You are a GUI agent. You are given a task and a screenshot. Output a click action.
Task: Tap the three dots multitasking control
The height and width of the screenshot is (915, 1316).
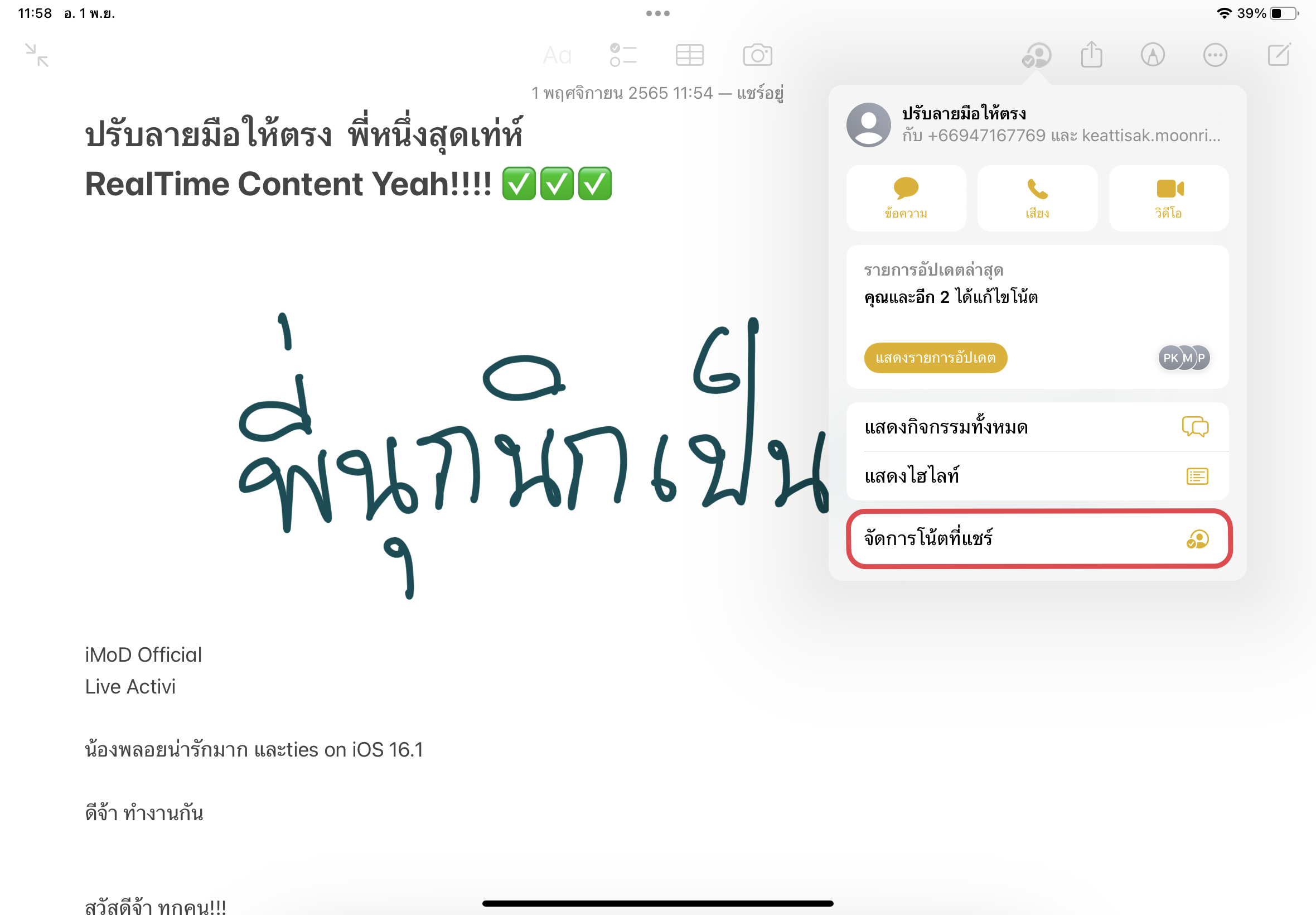(x=657, y=13)
